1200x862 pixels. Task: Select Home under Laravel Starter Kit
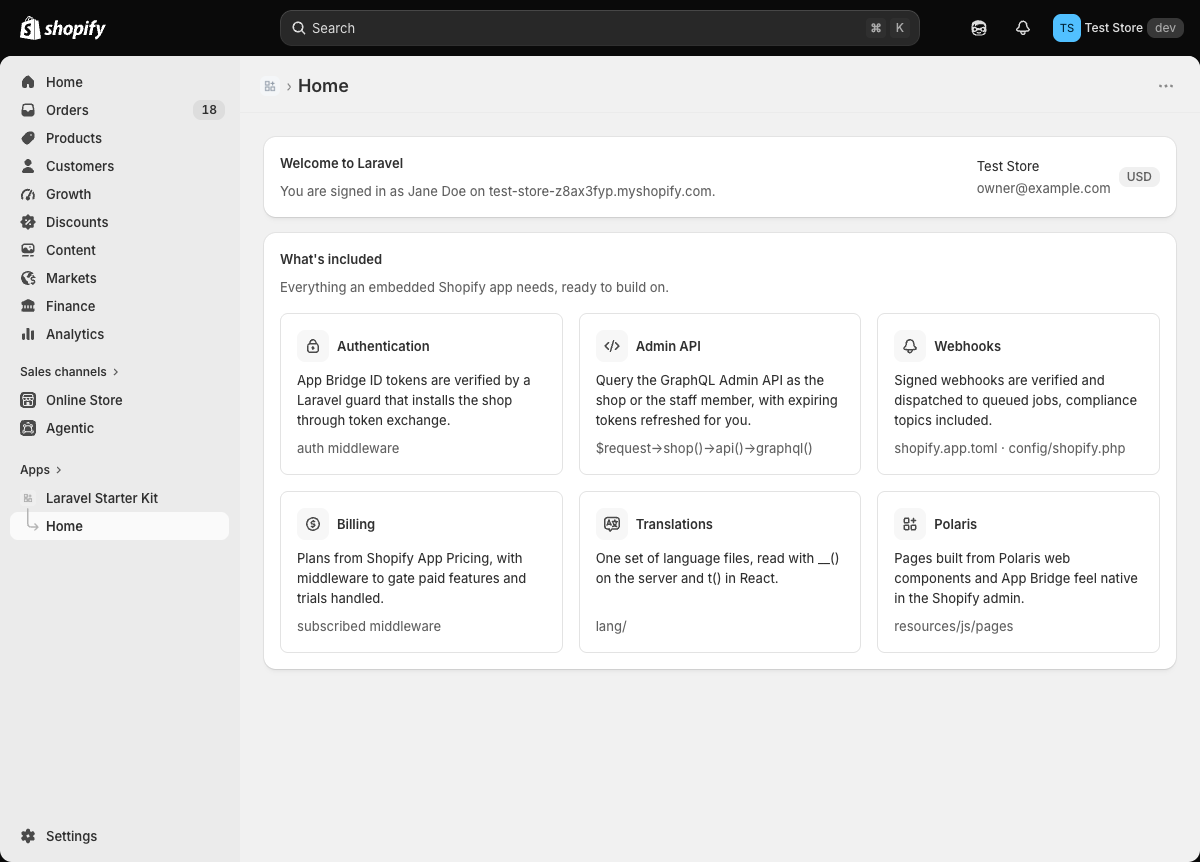[120, 526]
